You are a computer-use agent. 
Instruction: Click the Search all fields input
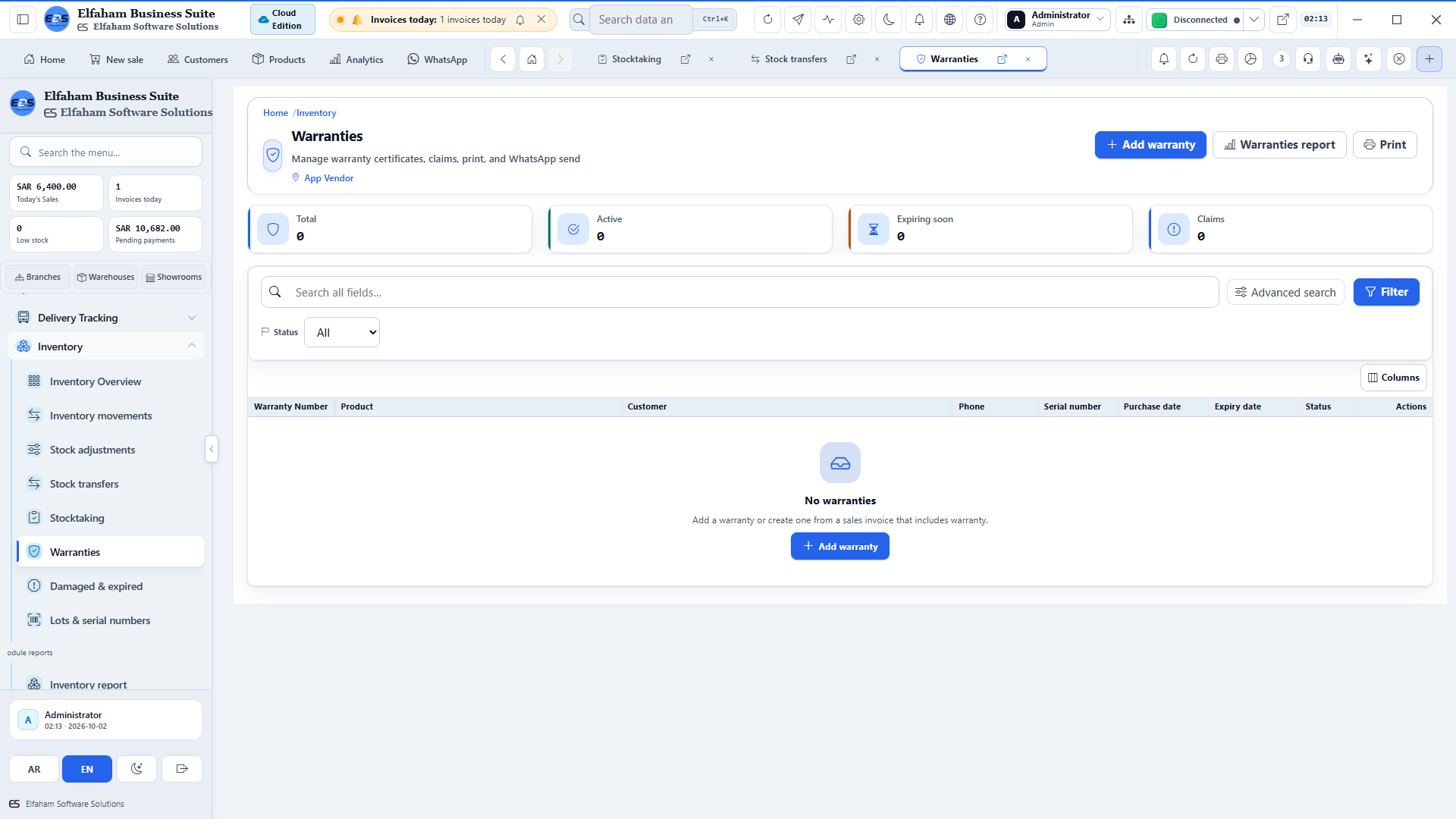739,292
